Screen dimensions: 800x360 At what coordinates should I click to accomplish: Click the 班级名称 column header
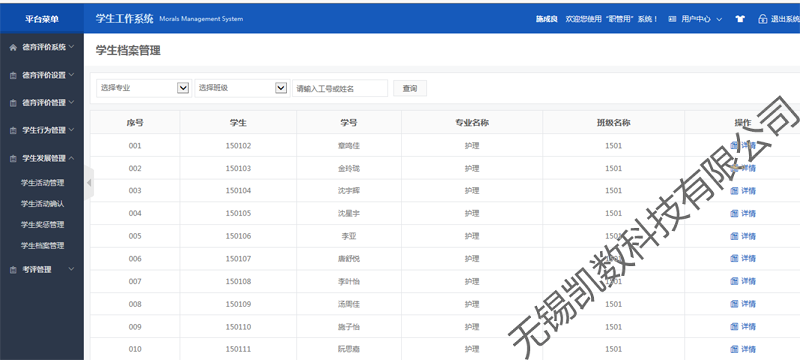click(613, 123)
